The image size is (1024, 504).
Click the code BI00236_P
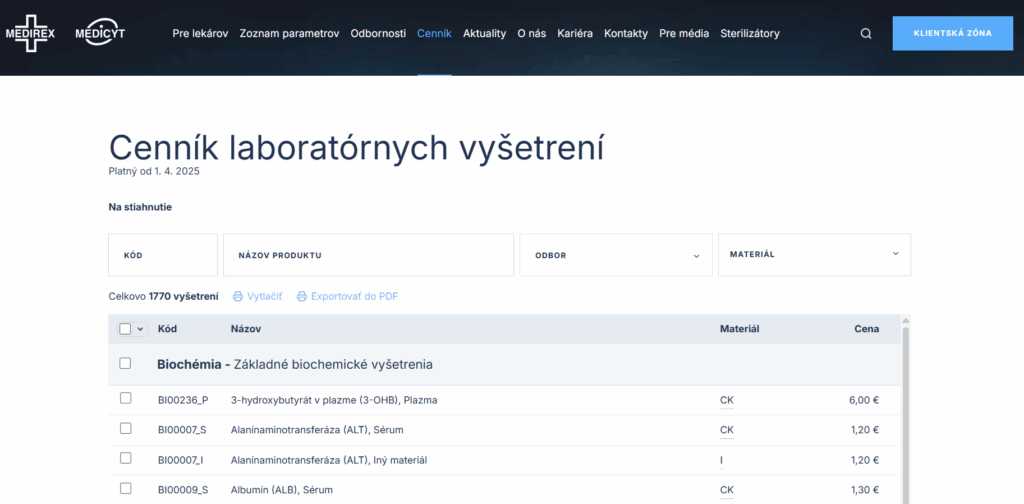point(183,400)
